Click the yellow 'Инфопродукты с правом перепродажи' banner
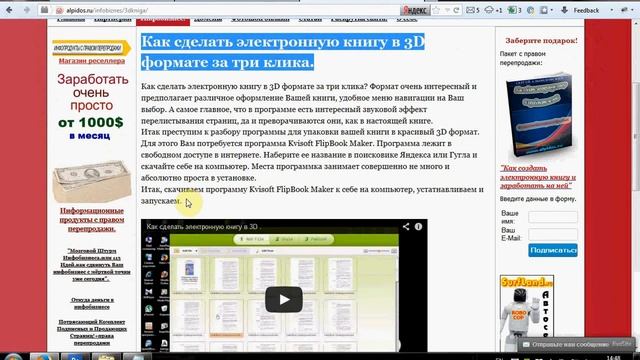Viewport: 640px width, 360px height. (91, 48)
